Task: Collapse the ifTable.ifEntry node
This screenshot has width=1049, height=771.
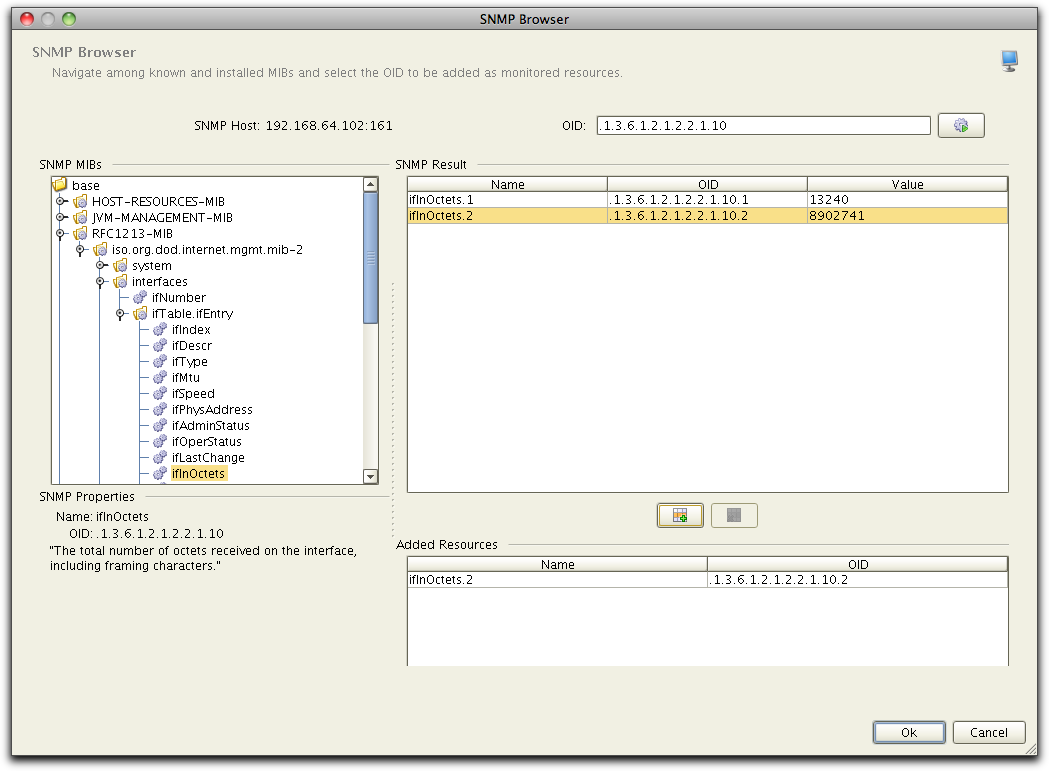Action: pos(120,313)
